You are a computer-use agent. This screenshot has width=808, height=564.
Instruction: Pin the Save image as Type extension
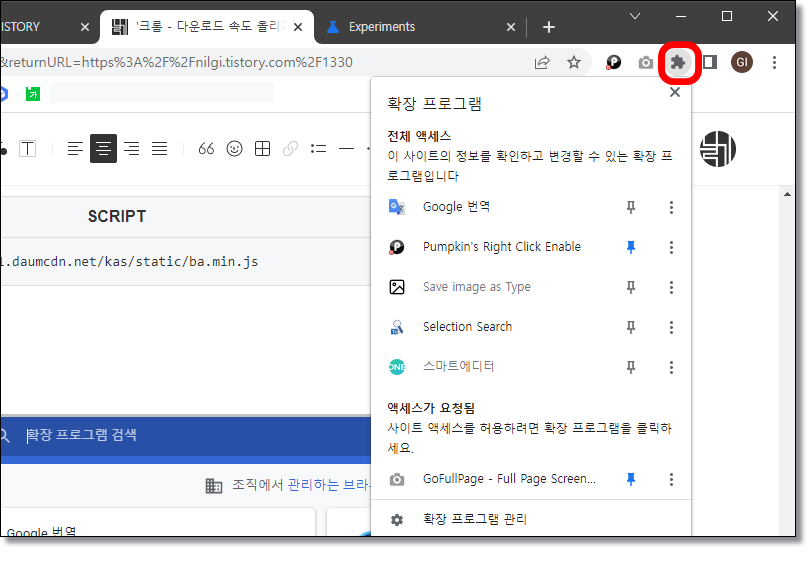(631, 287)
